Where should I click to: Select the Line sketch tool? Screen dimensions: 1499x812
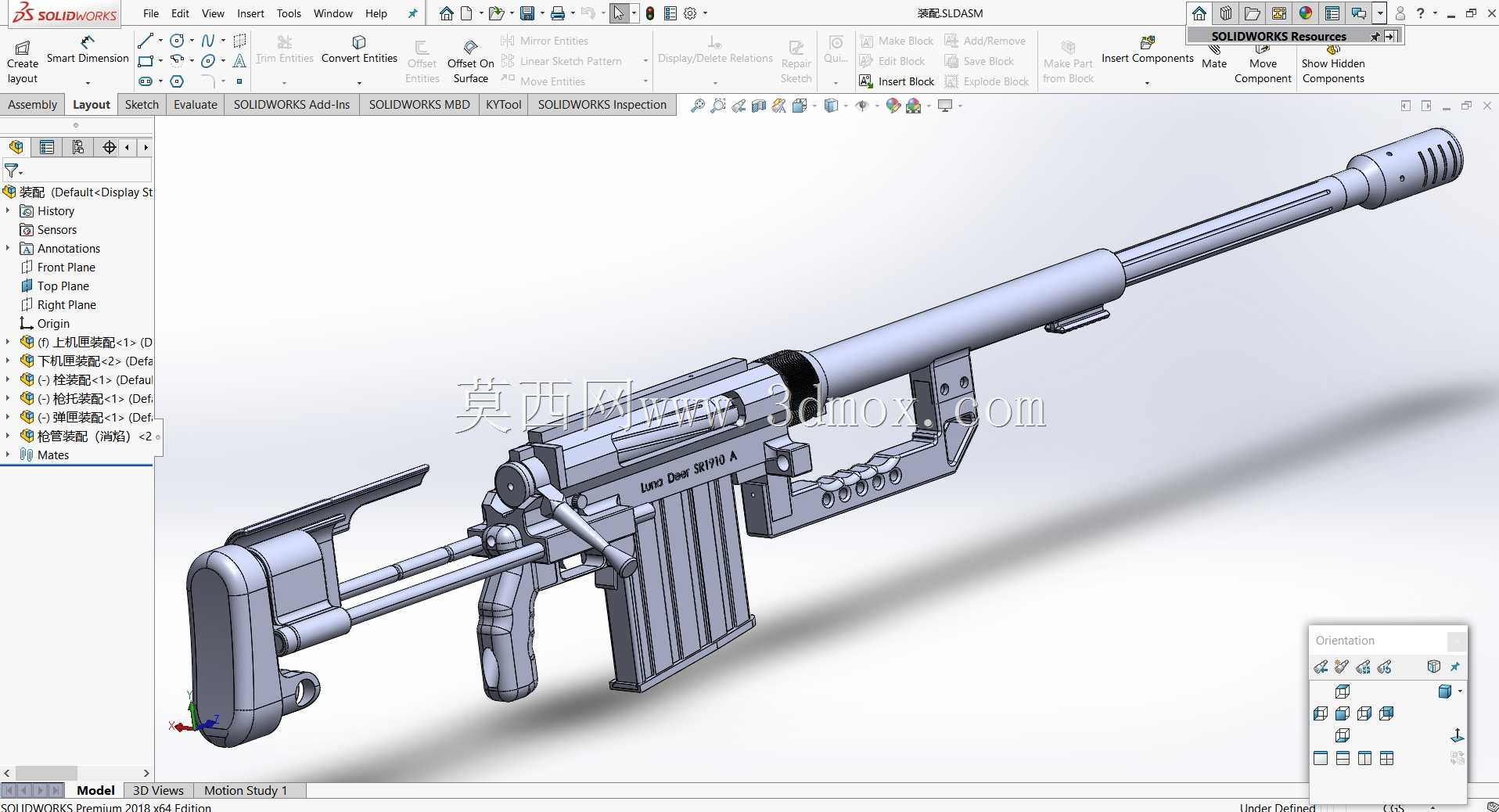tap(146, 41)
